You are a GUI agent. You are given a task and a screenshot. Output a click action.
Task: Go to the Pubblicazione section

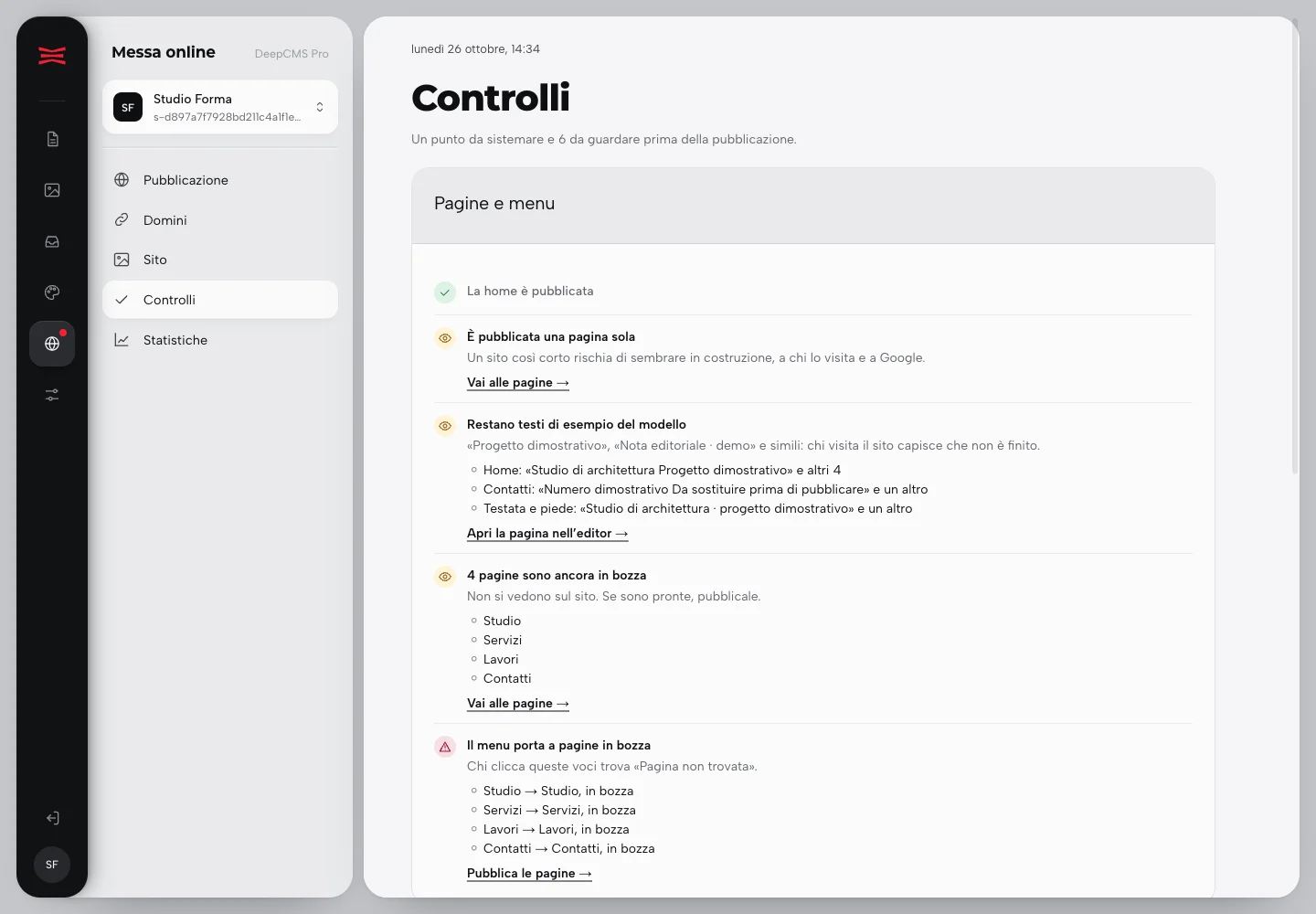(220, 180)
